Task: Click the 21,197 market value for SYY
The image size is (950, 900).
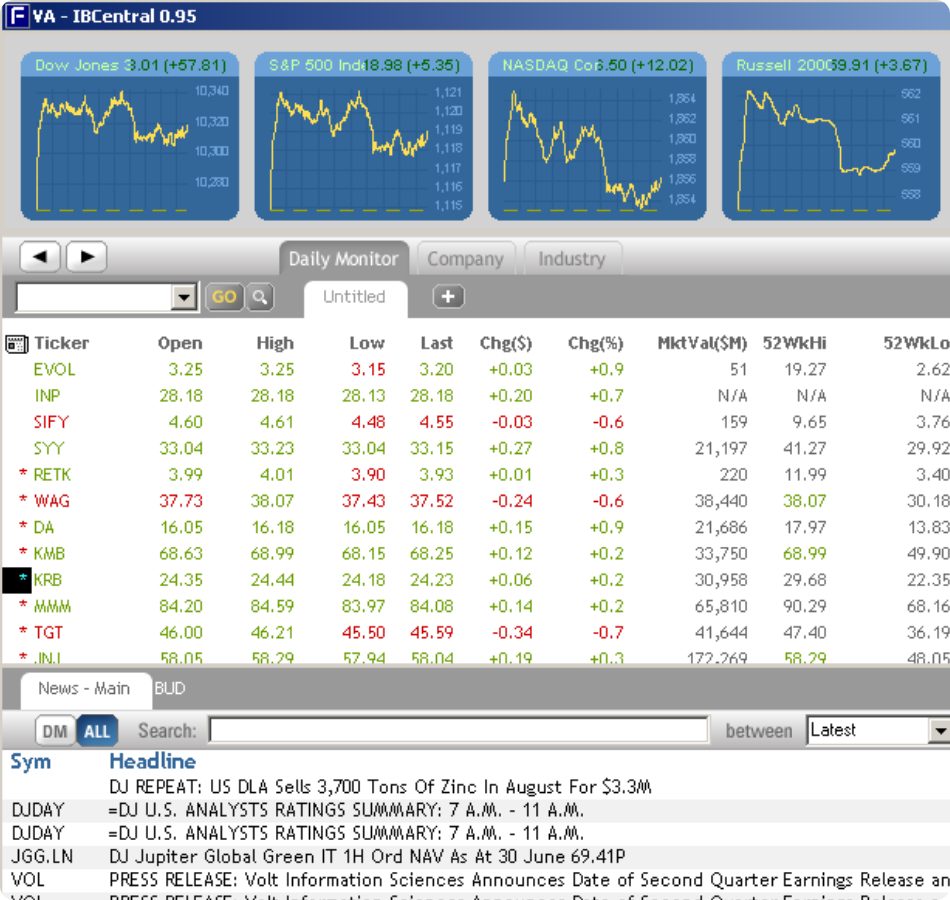Action: pos(721,448)
